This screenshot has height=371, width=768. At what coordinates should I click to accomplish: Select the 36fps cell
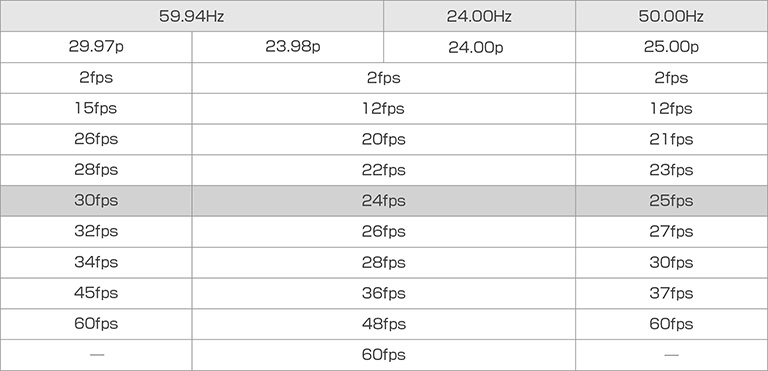(384, 293)
